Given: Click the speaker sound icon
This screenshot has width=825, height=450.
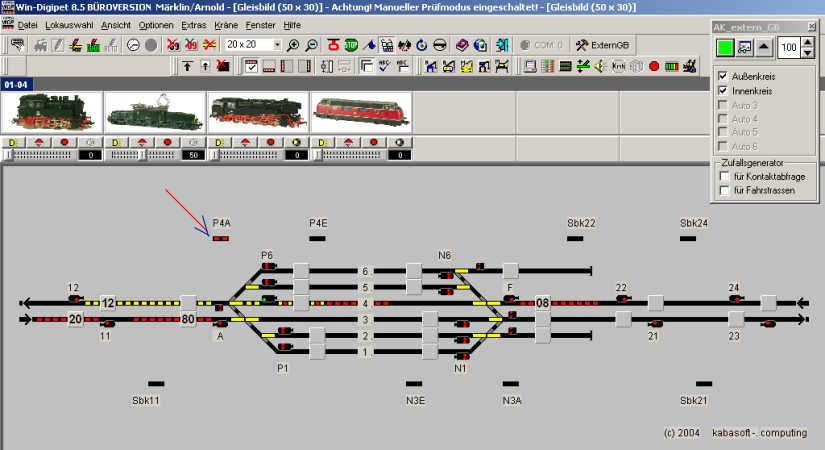Looking at the screenshot, I should point(601,66).
